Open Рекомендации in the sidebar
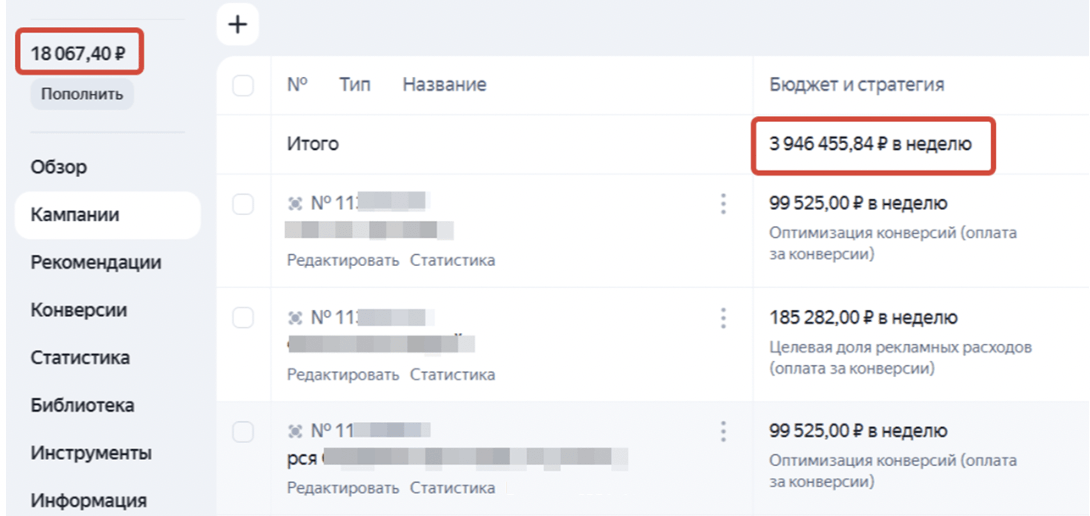Image resolution: width=1090 pixels, height=516 pixels. (x=96, y=262)
